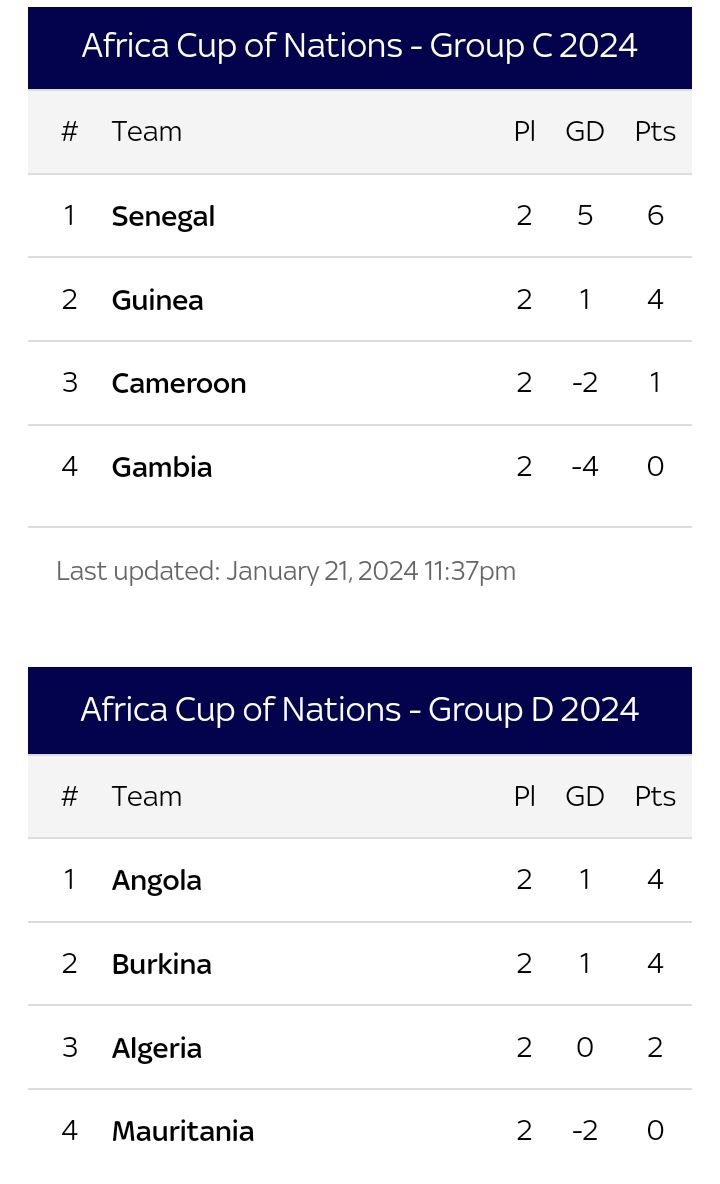The width and height of the screenshot is (720, 1184).
Task: Click the Pl column header in Group C
Action: (x=525, y=131)
